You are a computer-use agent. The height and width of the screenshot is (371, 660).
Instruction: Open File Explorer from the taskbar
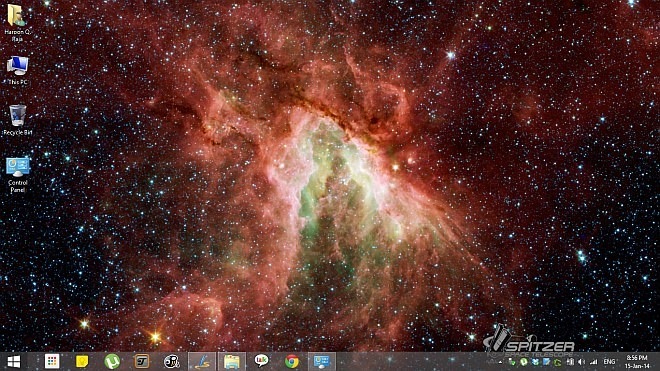232,361
